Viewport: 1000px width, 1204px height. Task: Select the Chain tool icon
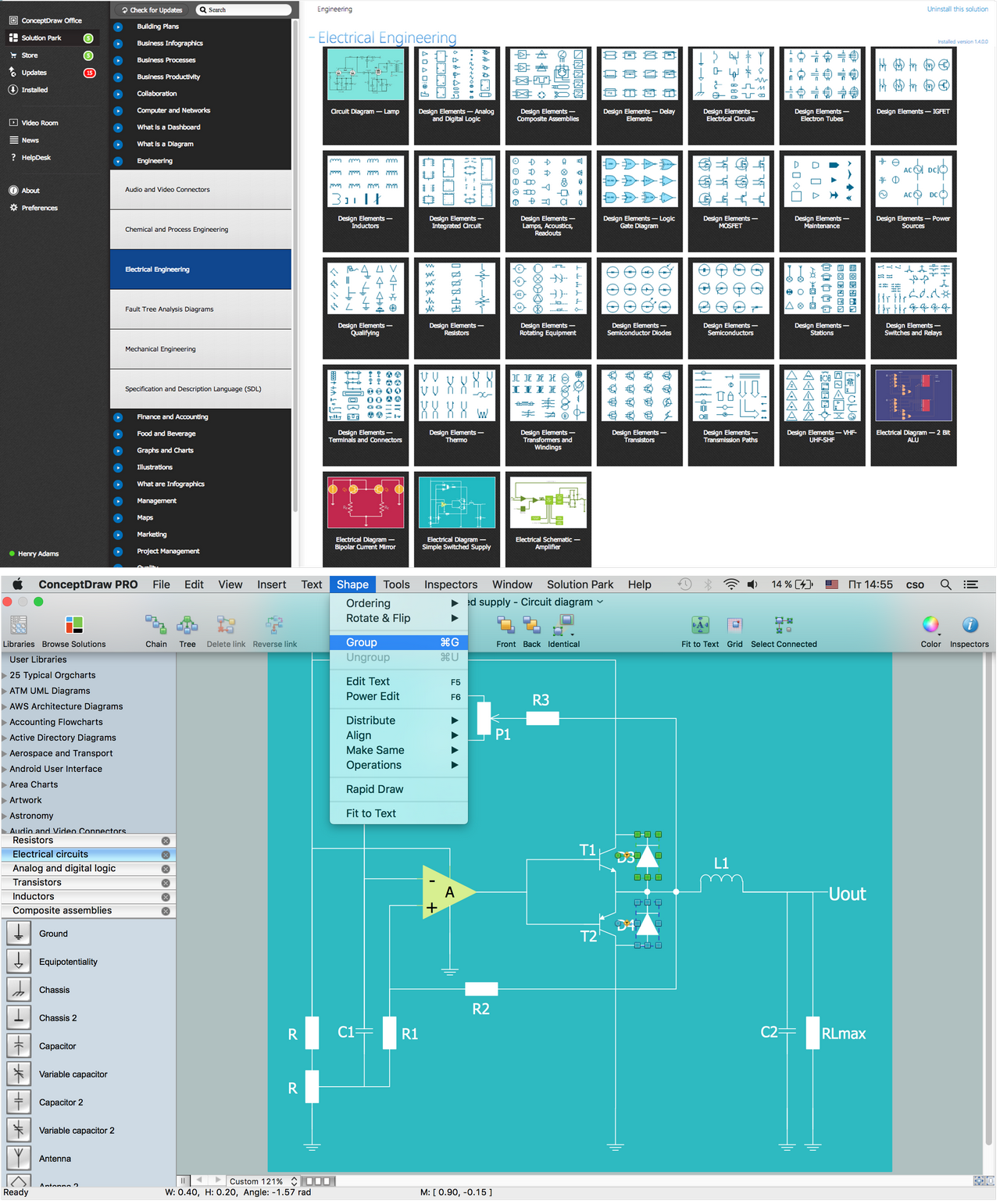(155, 625)
